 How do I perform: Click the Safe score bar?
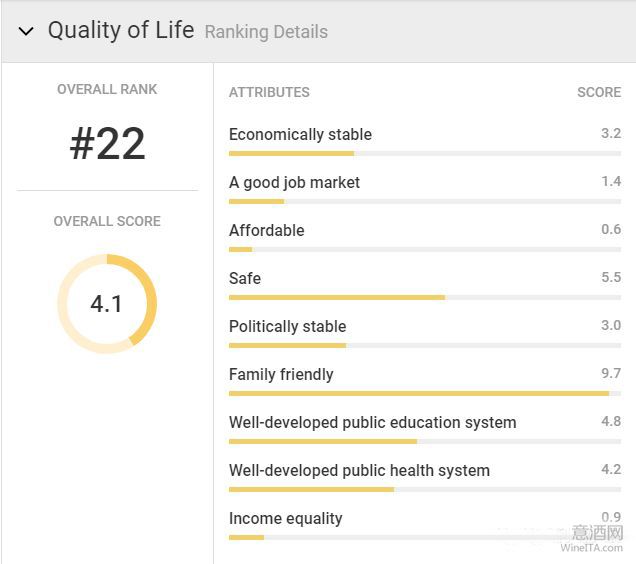tap(425, 297)
